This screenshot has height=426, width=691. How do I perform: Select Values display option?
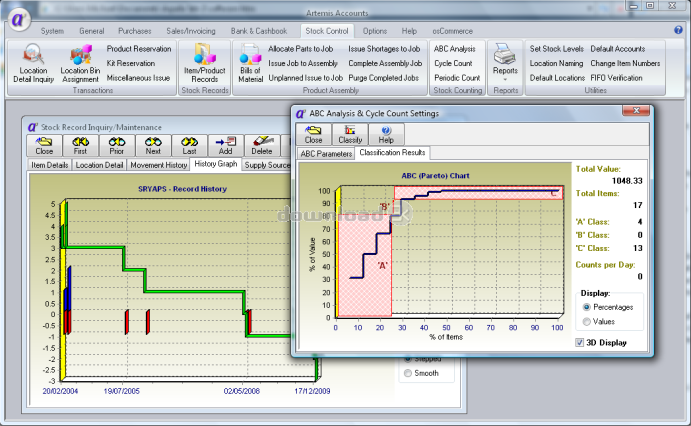(x=599, y=322)
